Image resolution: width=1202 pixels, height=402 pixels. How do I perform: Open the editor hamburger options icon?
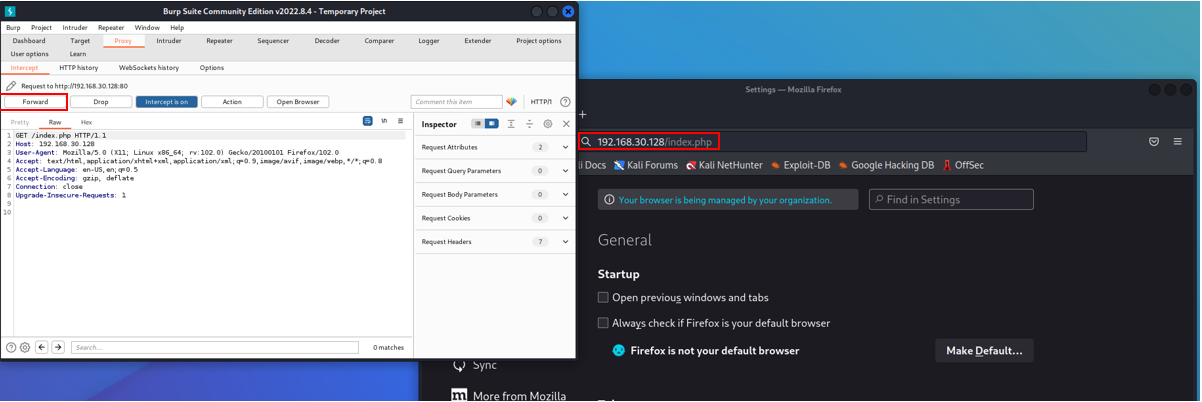(400, 121)
